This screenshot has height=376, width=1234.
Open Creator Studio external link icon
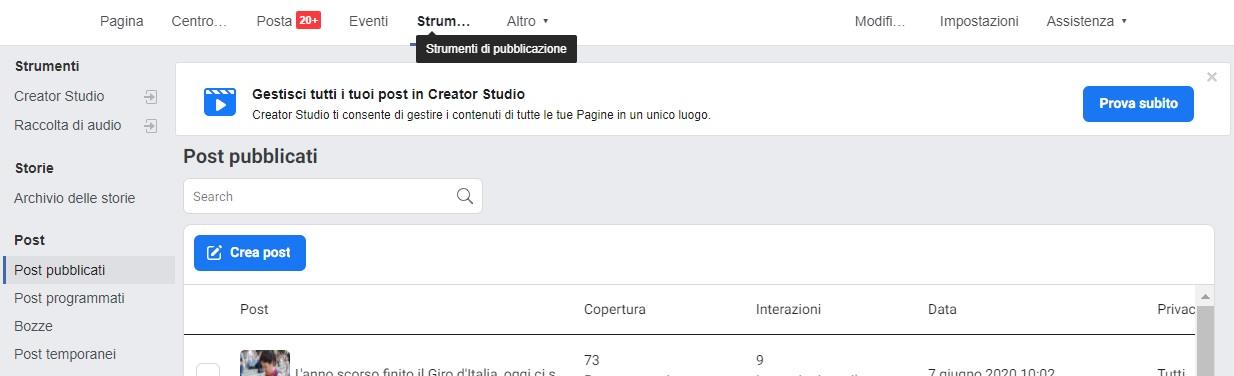point(151,97)
